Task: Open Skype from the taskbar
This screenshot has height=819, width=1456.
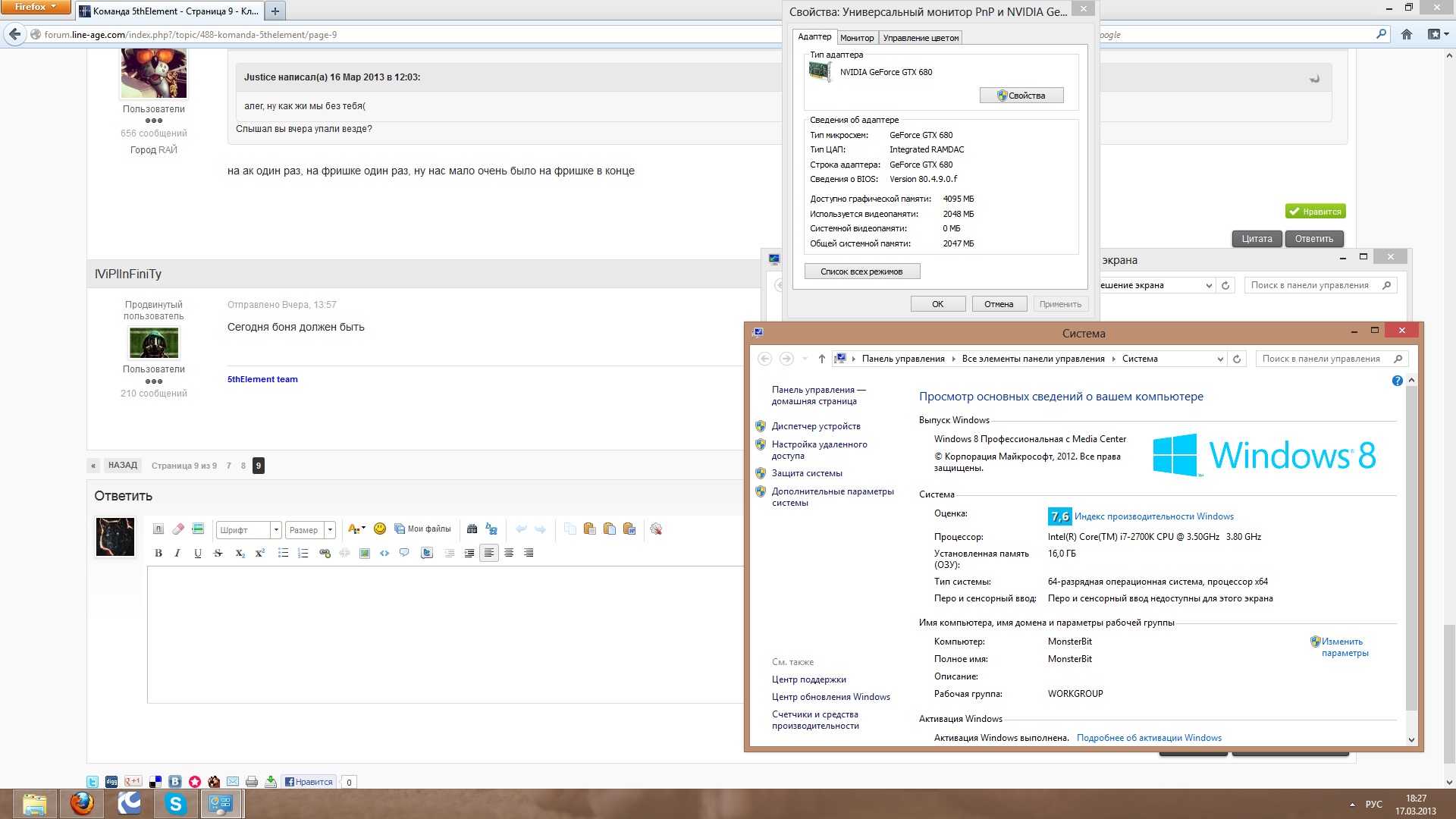Action: pyautogui.click(x=176, y=803)
